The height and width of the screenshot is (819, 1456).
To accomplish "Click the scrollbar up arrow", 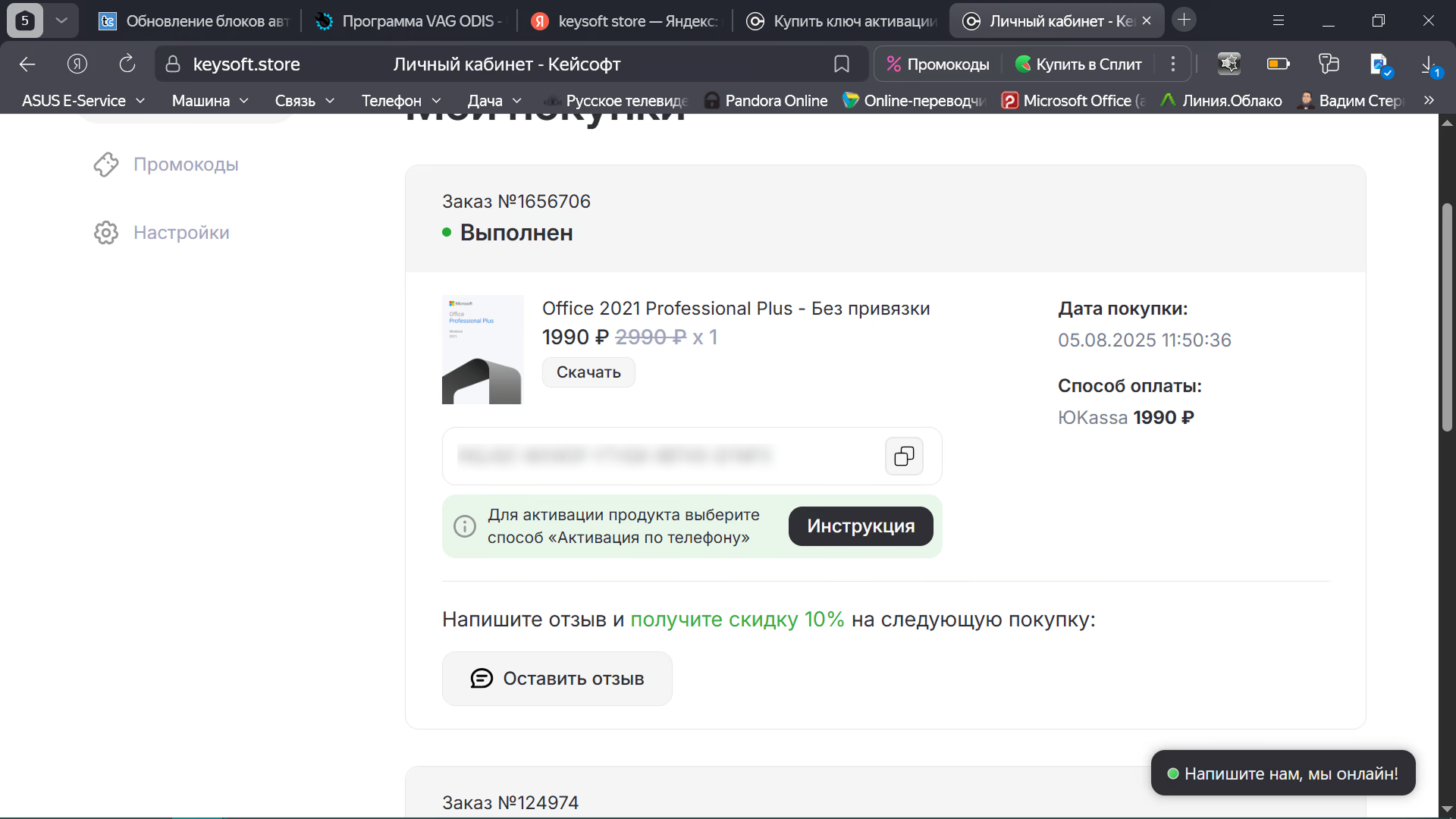I will pyautogui.click(x=1447, y=122).
